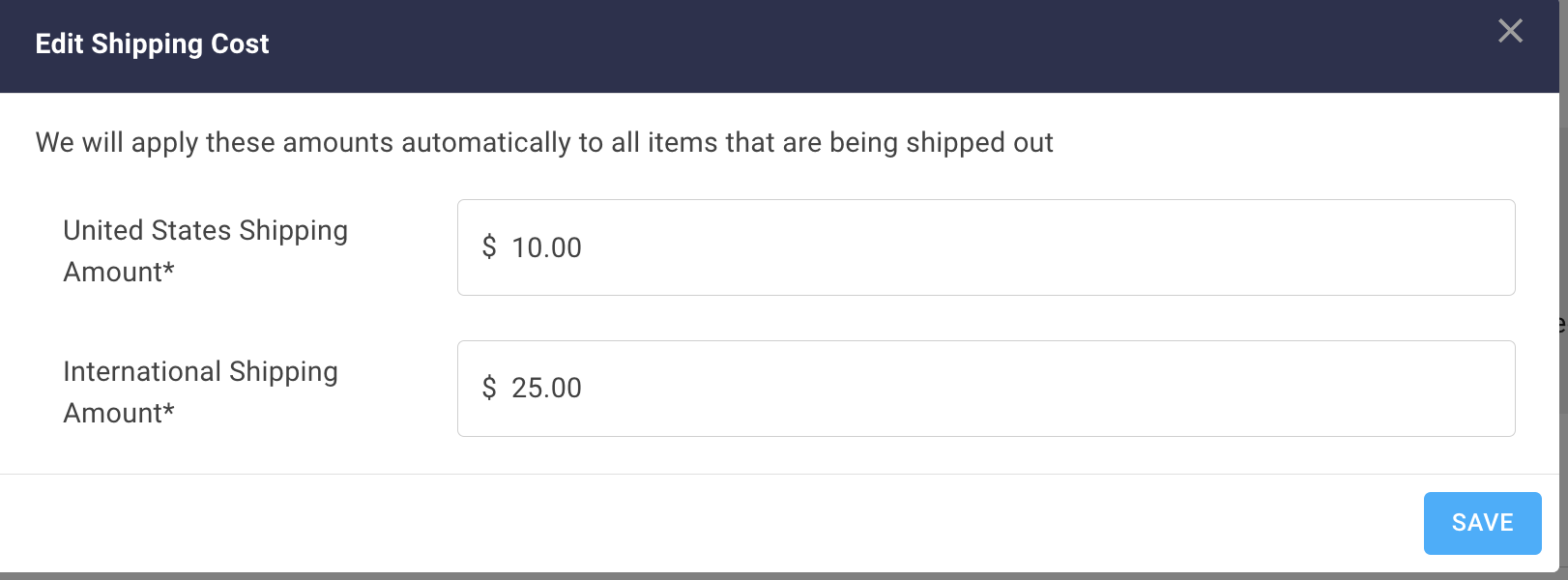Viewport: 1568px width, 580px height.
Task: Click the SAVE button
Action: (1482, 523)
